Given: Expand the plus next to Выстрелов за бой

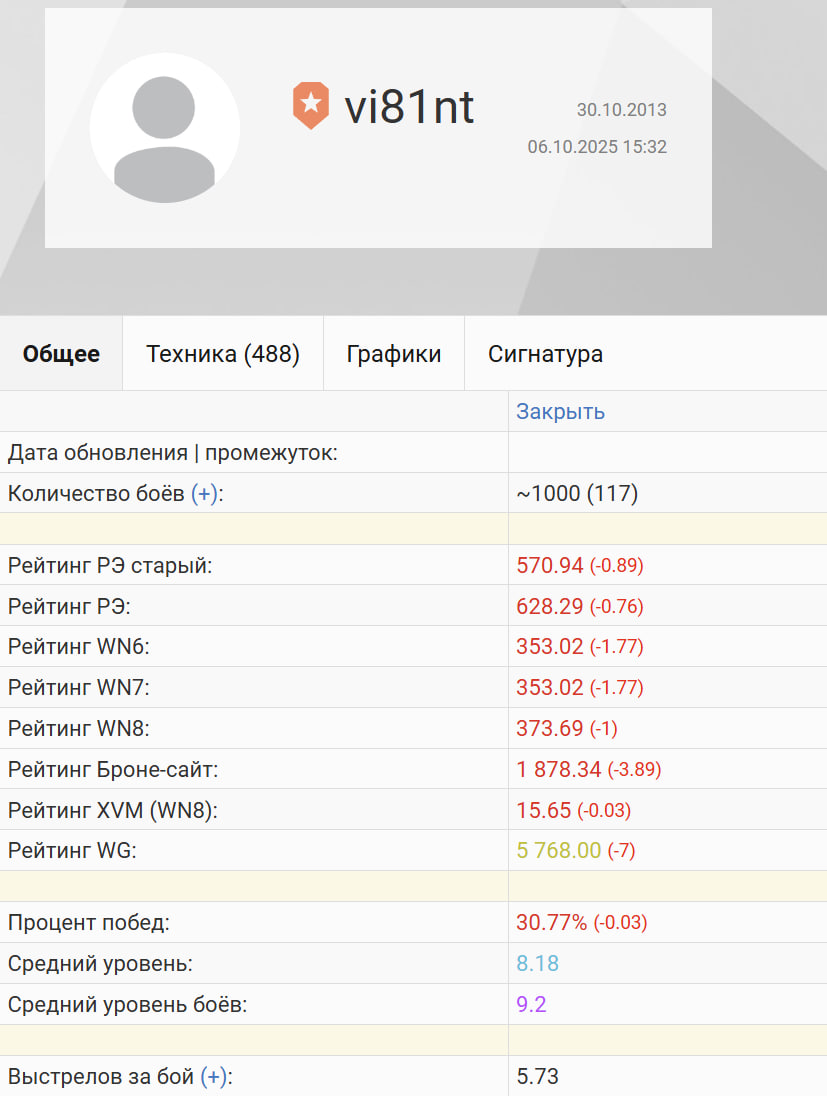Looking at the screenshot, I should [x=213, y=1077].
